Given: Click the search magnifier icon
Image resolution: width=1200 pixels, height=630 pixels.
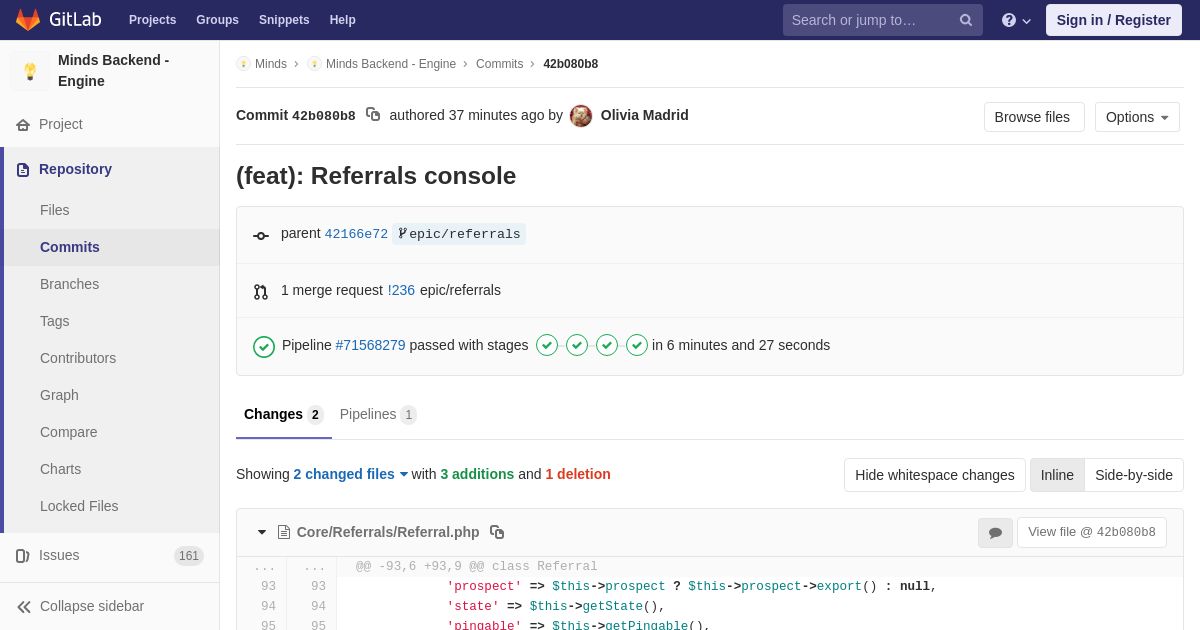Looking at the screenshot, I should click(x=966, y=20).
